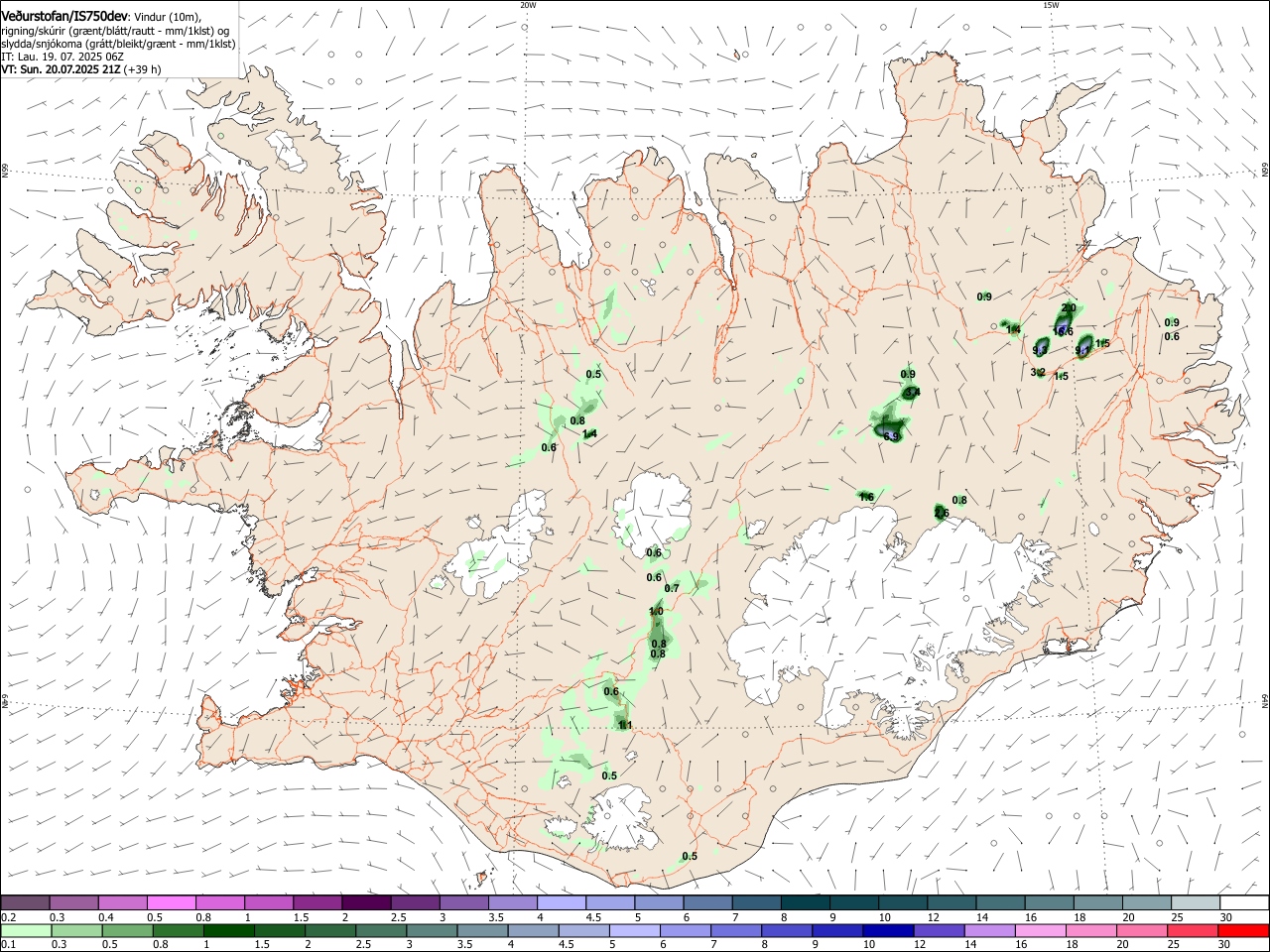Image resolution: width=1270 pixels, height=952 pixels.
Task: Select the IT: Lau. 19. 07. 2025 06Z line
Action: pos(63,57)
